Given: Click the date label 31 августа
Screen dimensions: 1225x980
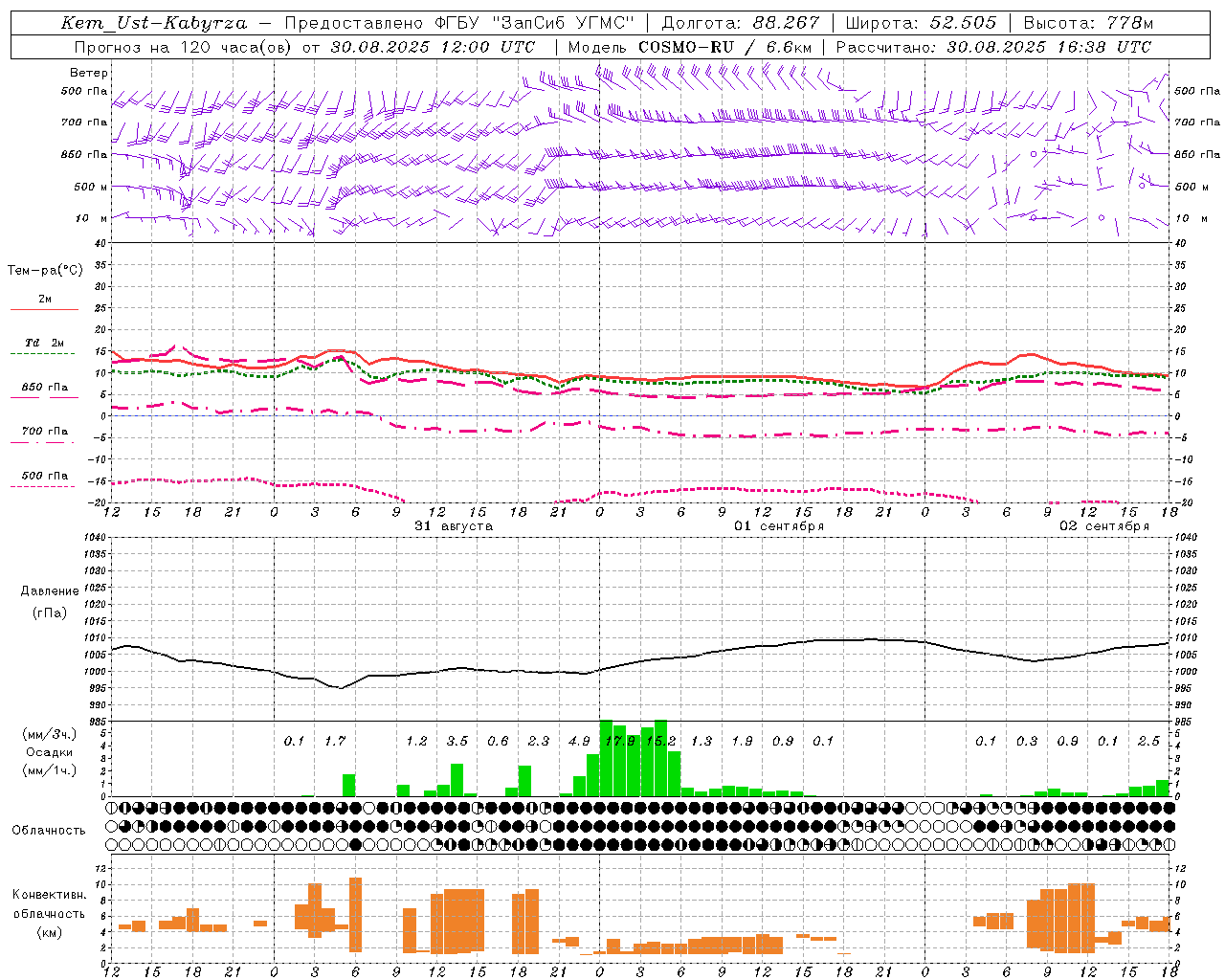Looking at the screenshot, I should pyautogui.click(x=454, y=526).
